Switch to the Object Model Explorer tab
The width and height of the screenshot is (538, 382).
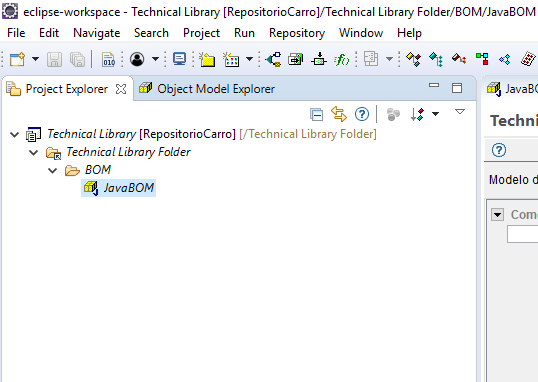[207, 89]
